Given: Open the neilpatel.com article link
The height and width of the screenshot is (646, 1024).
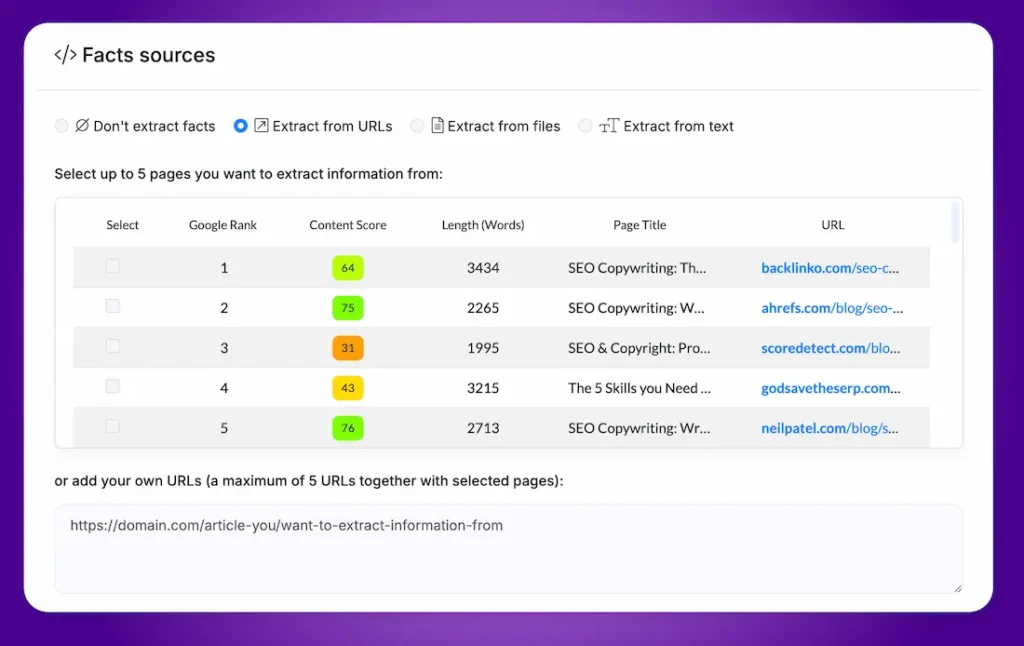Looking at the screenshot, I should 833,427.
